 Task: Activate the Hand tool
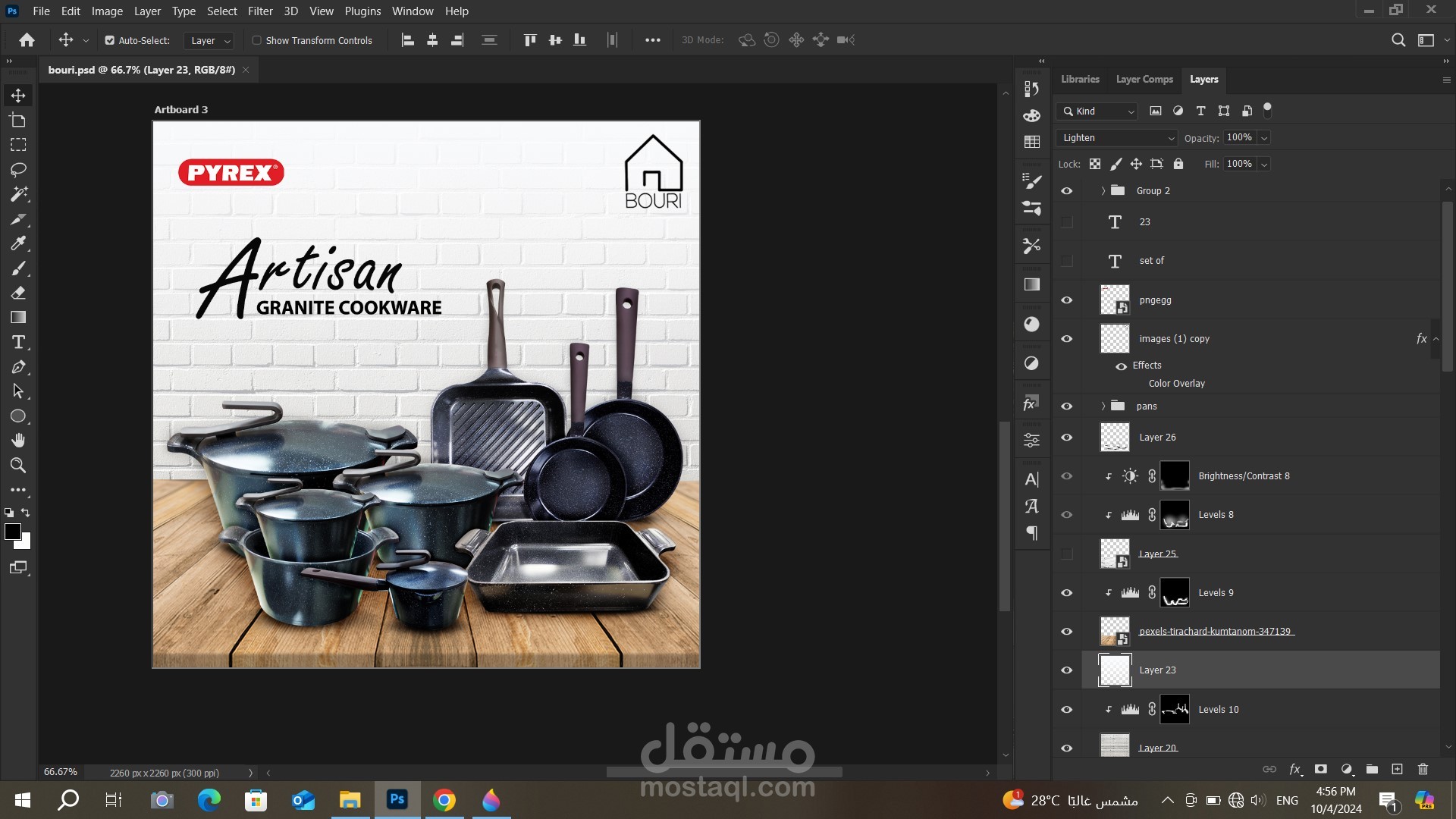pyautogui.click(x=18, y=441)
